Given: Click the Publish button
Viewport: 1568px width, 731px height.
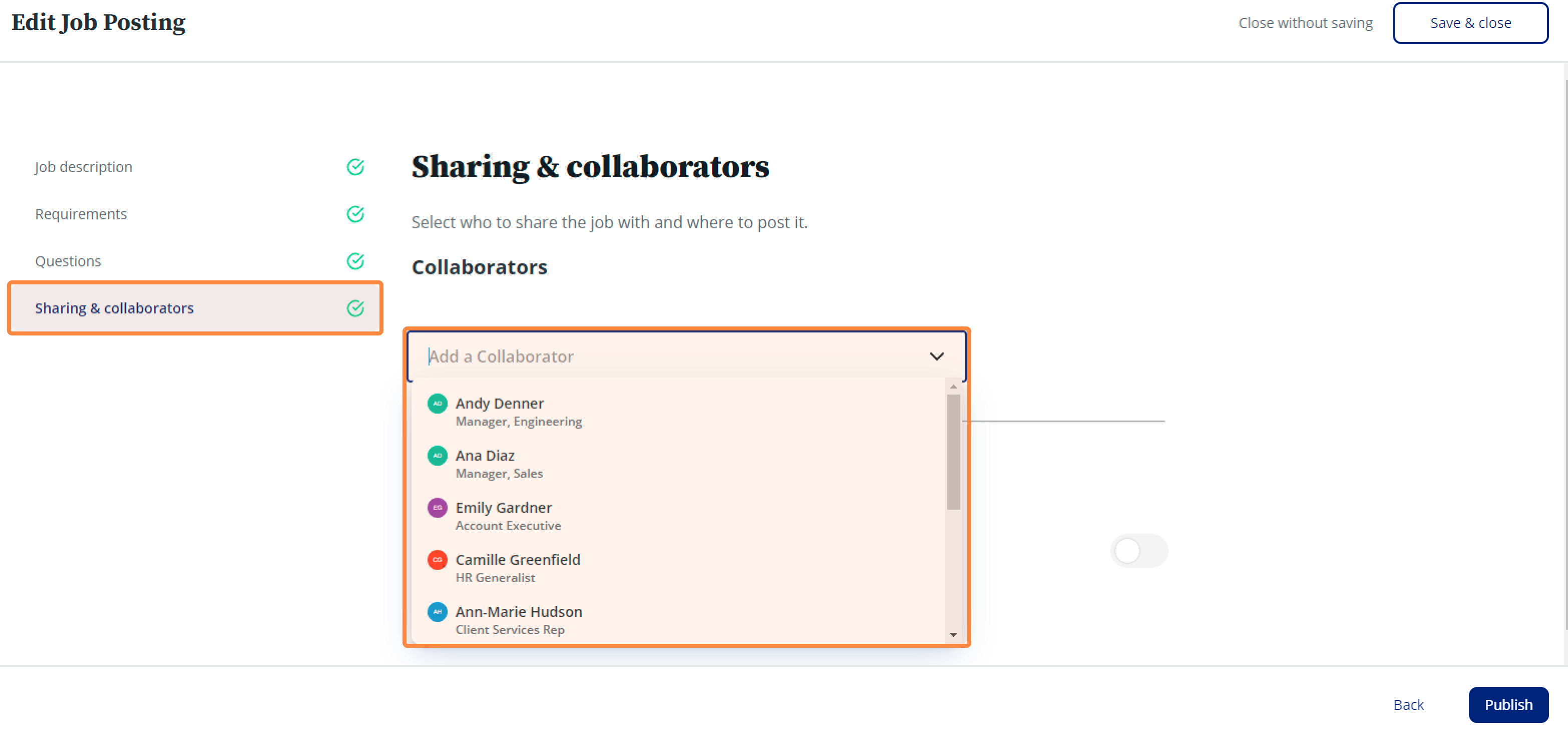Looking at the screenshot, I should (x=1508, y=704).
